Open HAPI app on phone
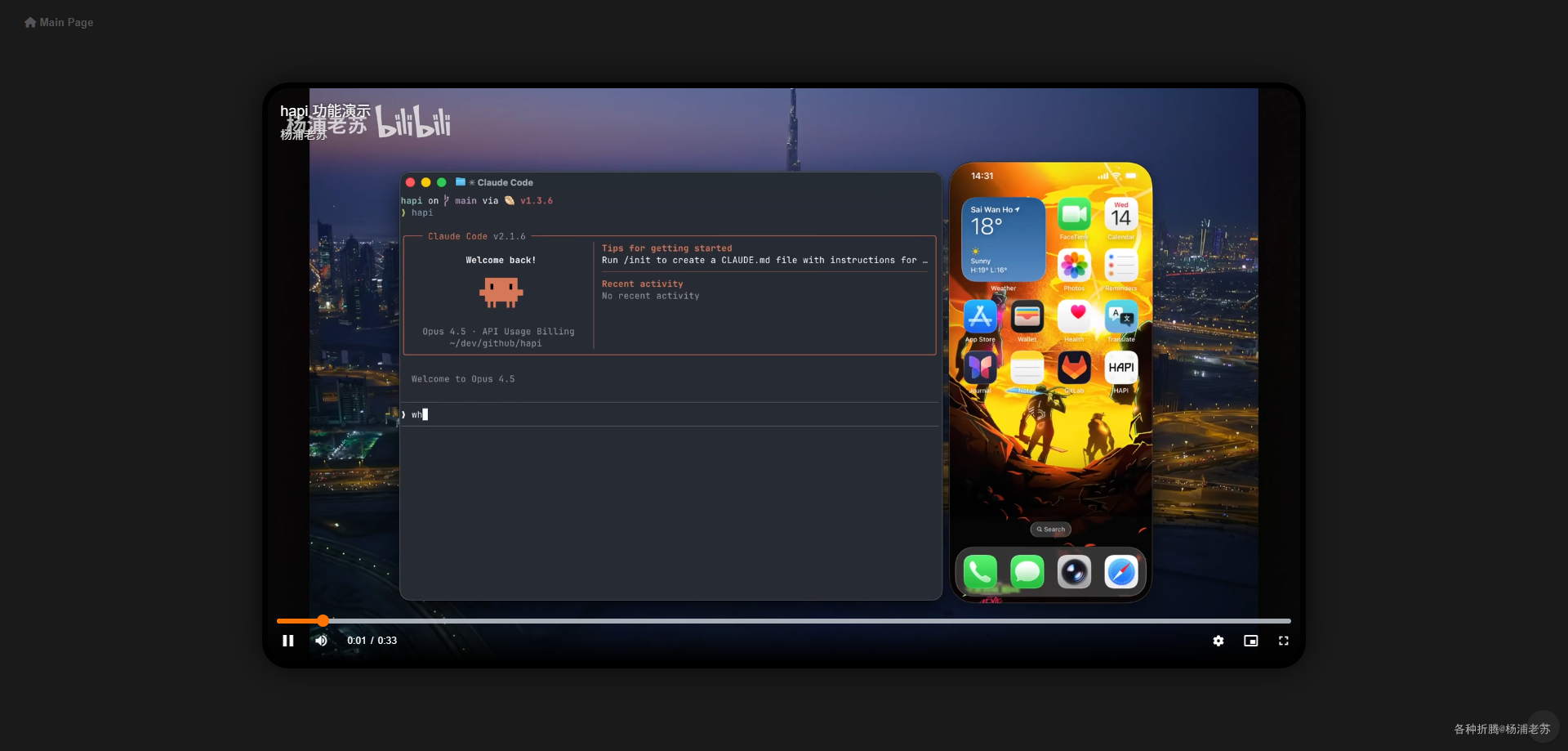The image size is (1568, 751). [1121, 368]
